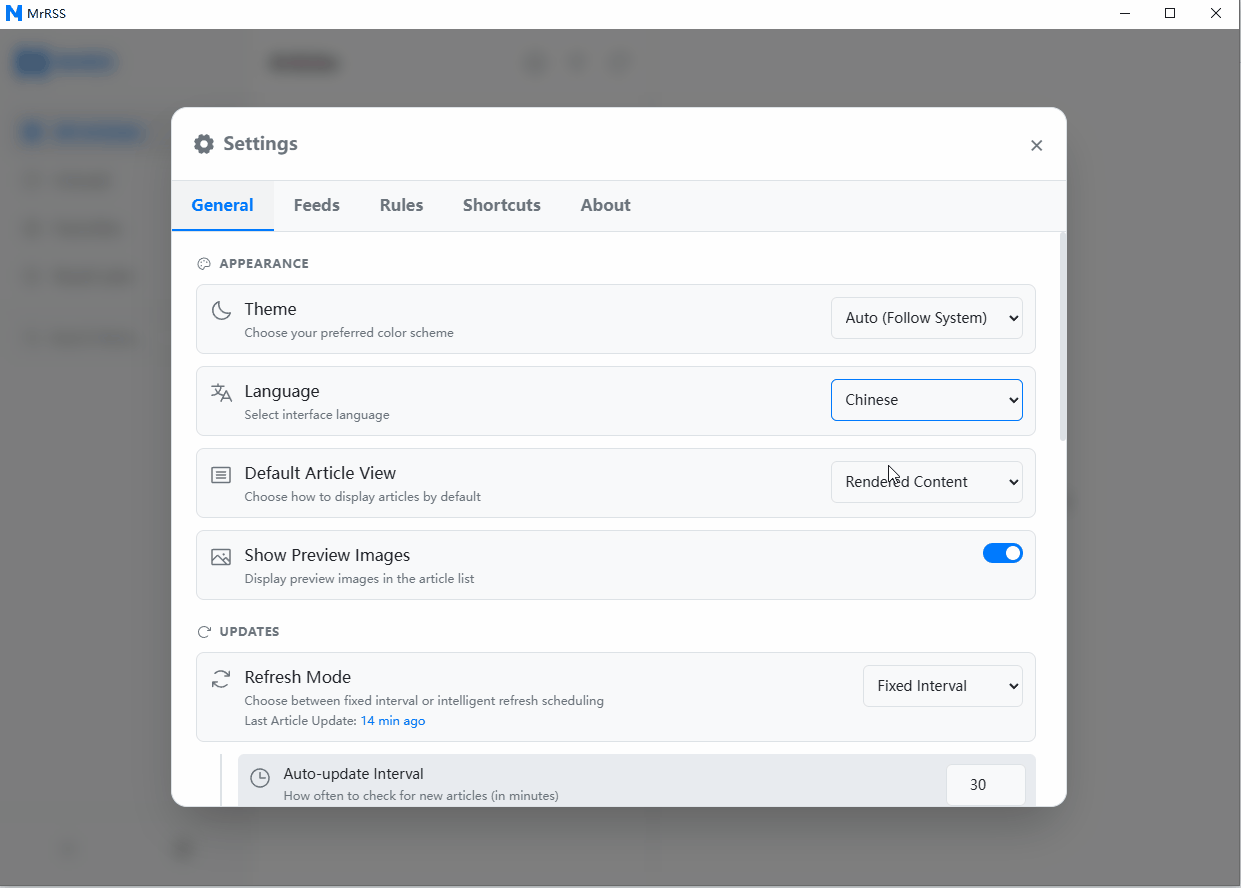Image resolution: width=1241 pixels, height=888 pixels.
Task: Open the Theme dropdown
Action: 926,318
